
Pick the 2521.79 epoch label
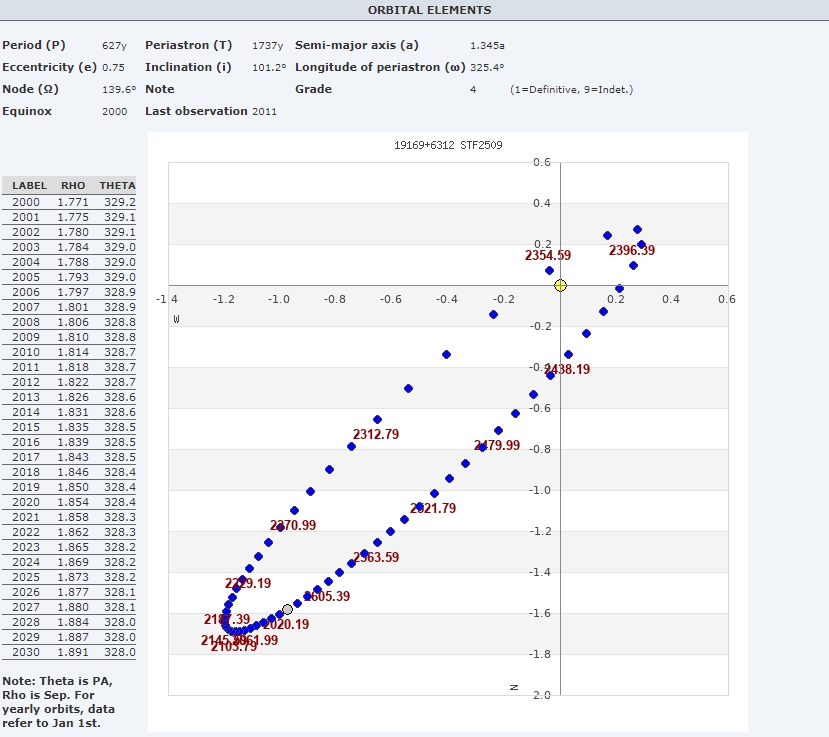(x=433, y=509)
